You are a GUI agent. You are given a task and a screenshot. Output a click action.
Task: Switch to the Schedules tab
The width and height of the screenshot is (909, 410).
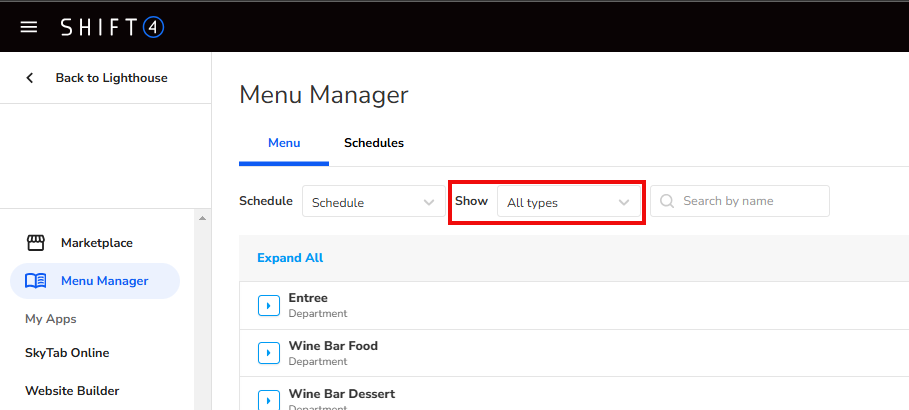tap(374, 143)
